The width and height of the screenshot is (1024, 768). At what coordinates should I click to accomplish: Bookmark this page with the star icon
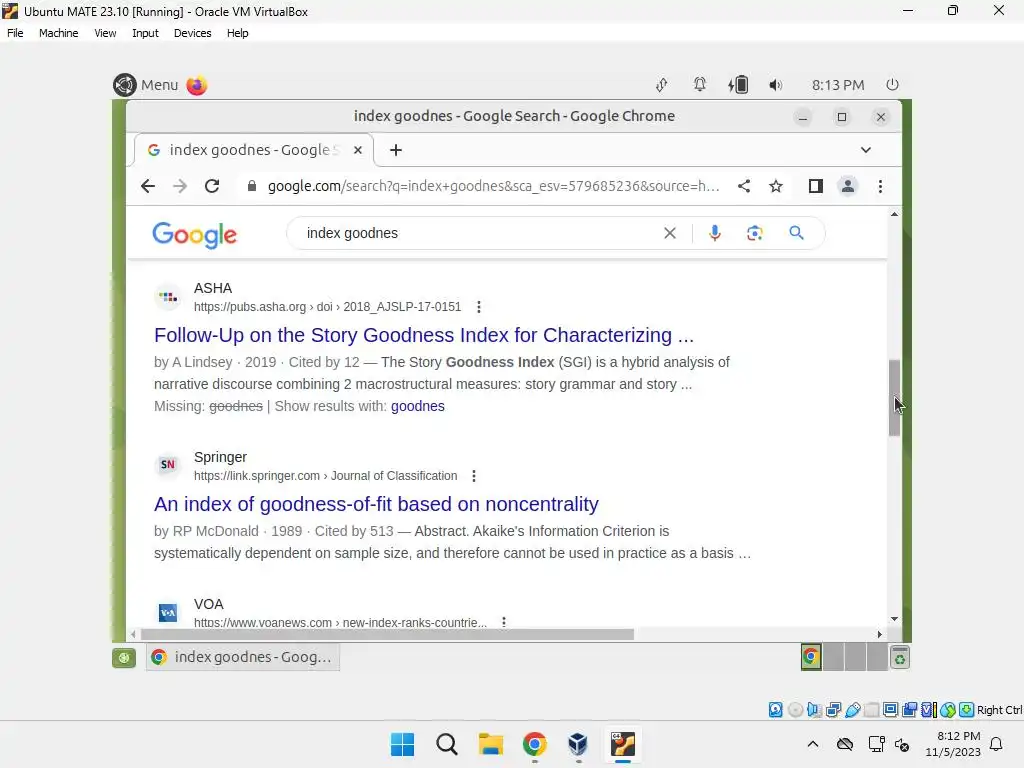tap(776, 186)
